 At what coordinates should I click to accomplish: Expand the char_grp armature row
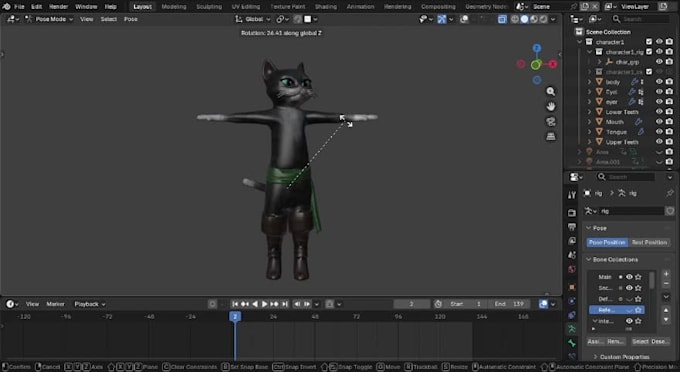pyautogui.click(x=599, y=62)
